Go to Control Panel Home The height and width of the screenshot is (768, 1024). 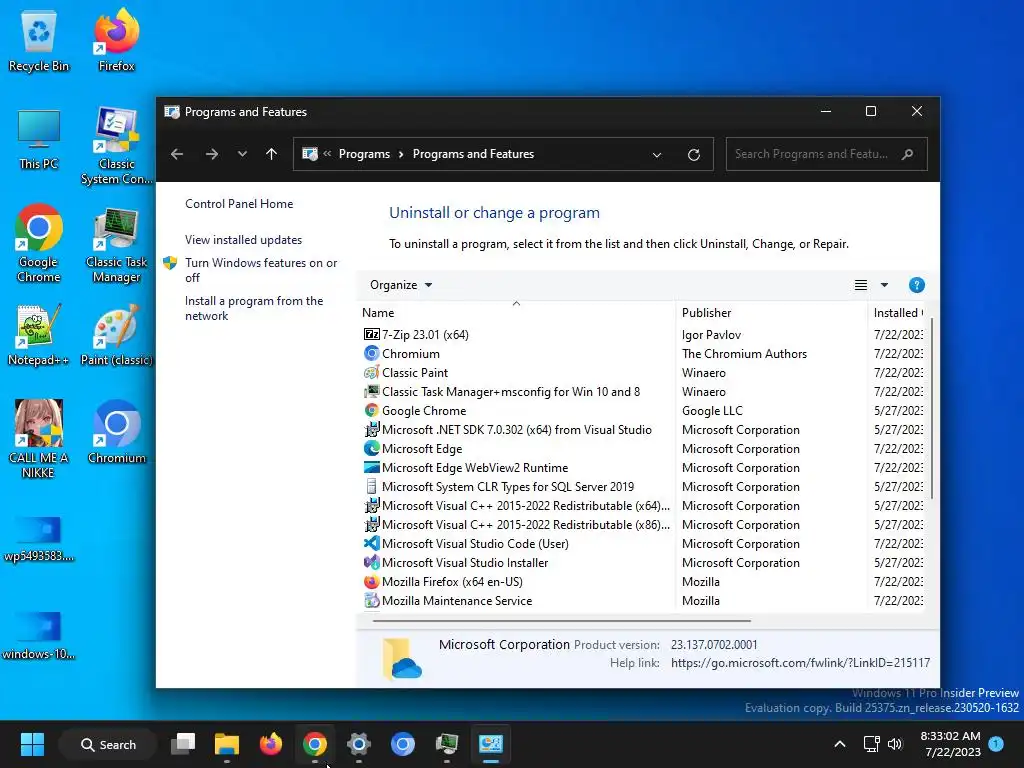pyautogui.click(x=239, y=204)
